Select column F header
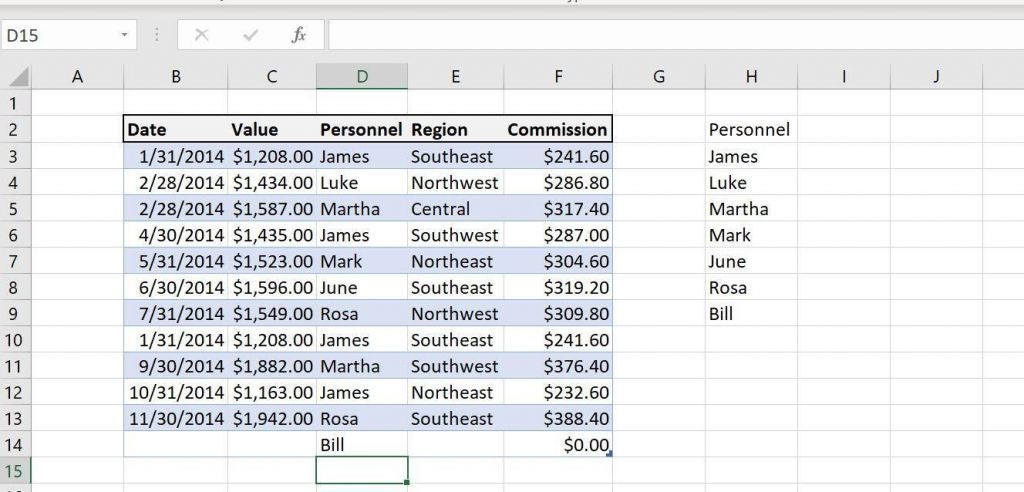1024x492 pixels. click(x=558, y=76)
